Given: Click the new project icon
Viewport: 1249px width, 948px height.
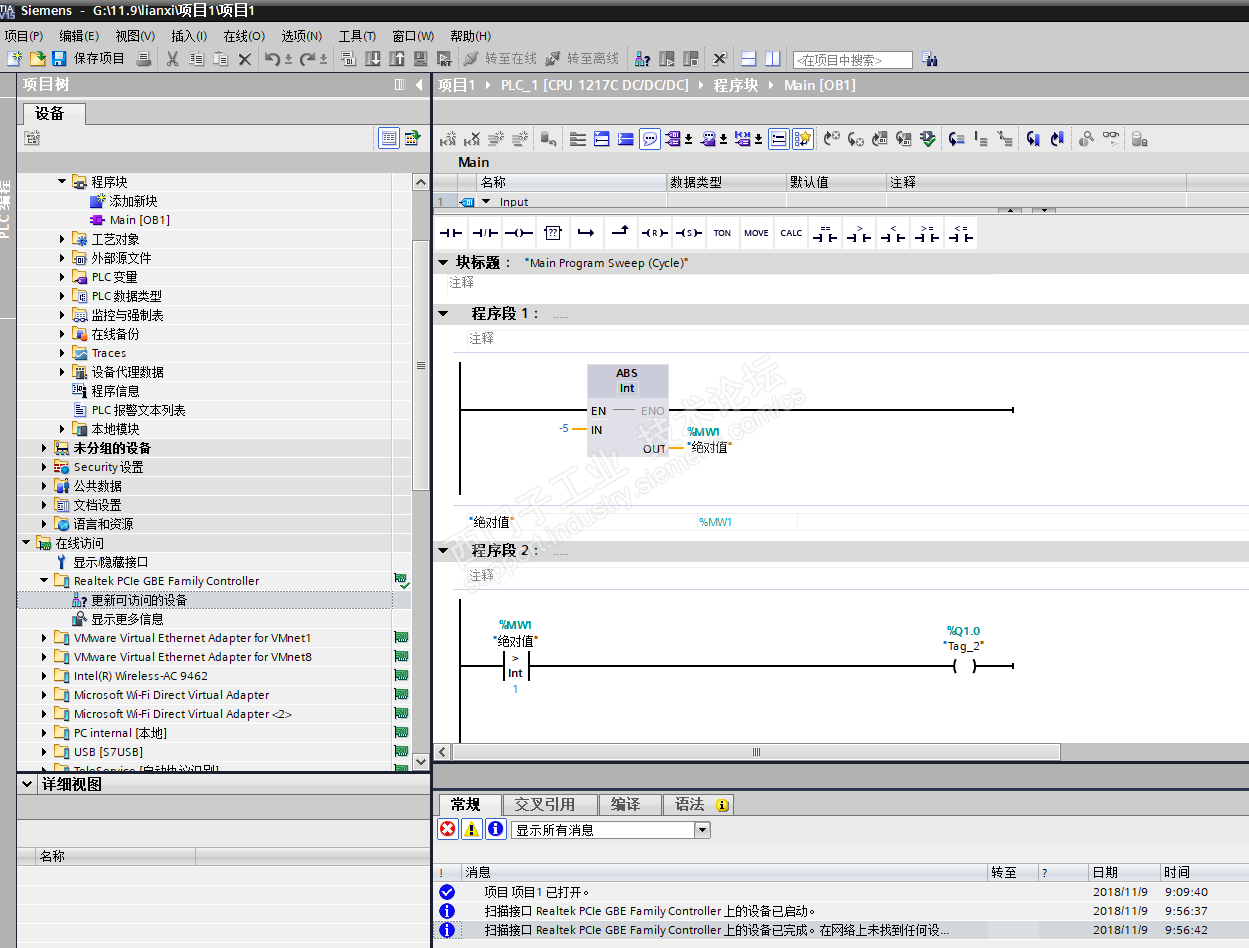Looking at the screenshot, I should coord(15,59).
